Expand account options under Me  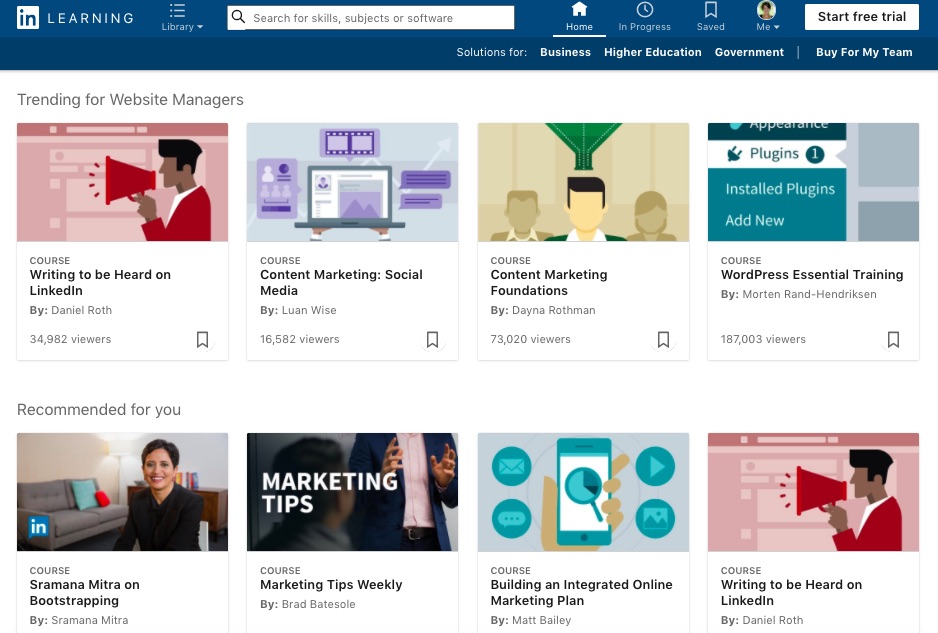tap(768, 26)
